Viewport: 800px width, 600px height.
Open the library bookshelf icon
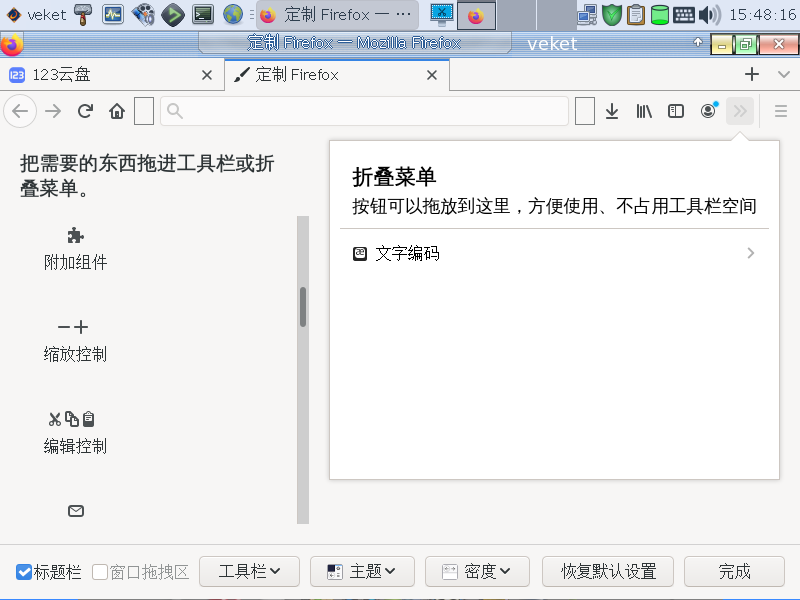click(x=644, y=111)
